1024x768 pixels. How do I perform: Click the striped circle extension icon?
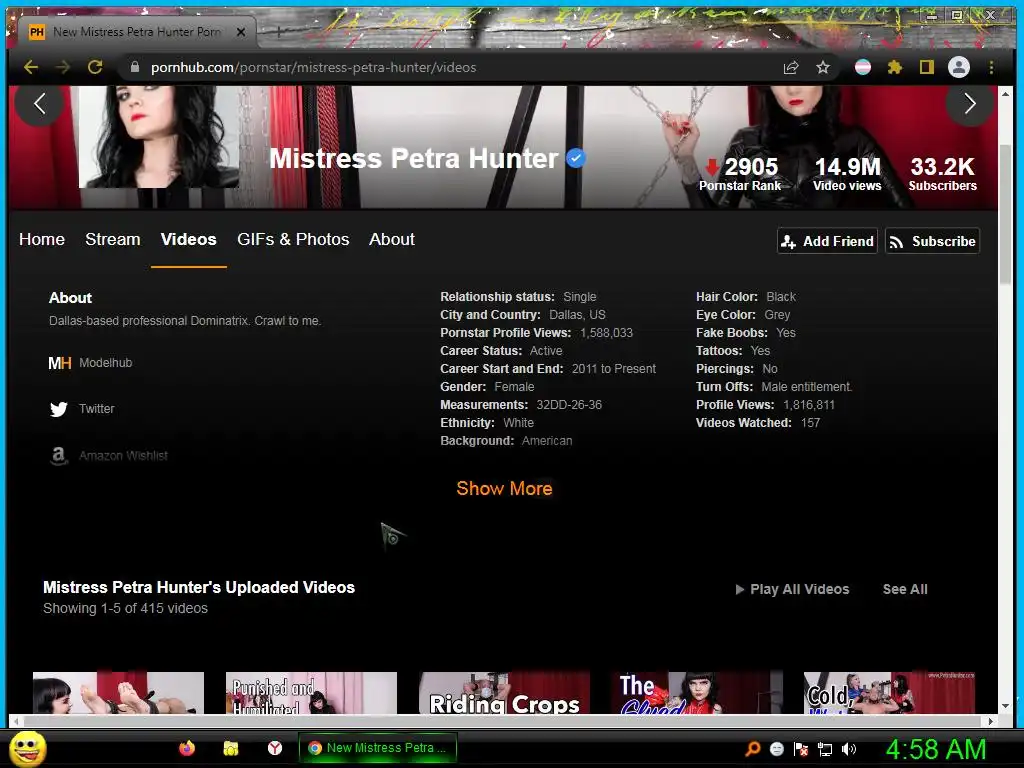(x=863, y=67)
